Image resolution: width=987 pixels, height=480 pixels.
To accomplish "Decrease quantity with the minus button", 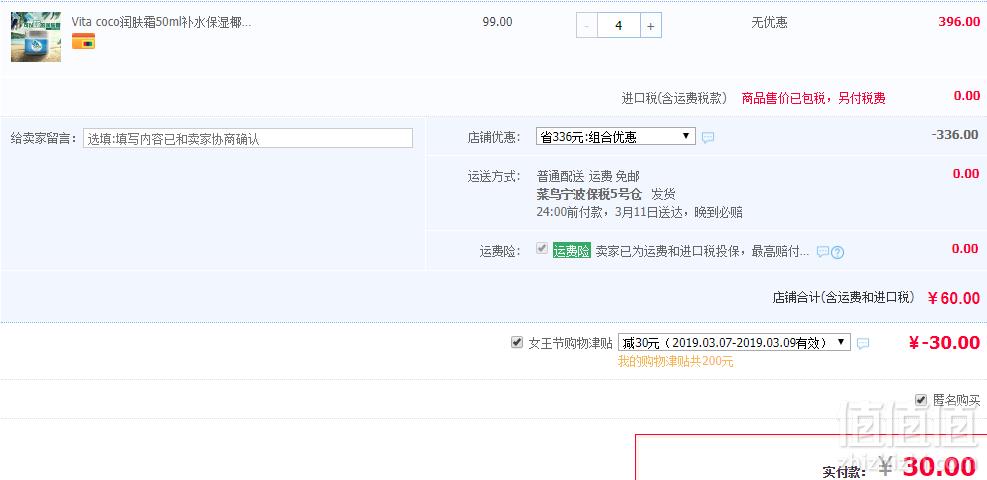I will [587, 26].
